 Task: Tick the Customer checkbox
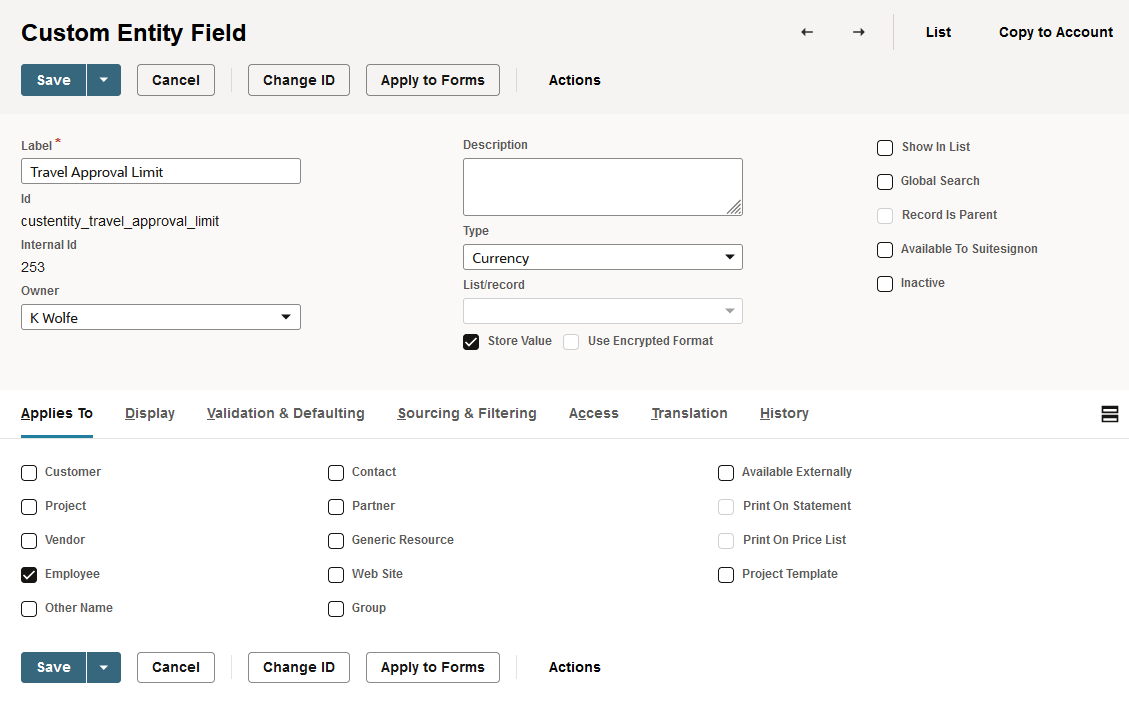(29, 473)
